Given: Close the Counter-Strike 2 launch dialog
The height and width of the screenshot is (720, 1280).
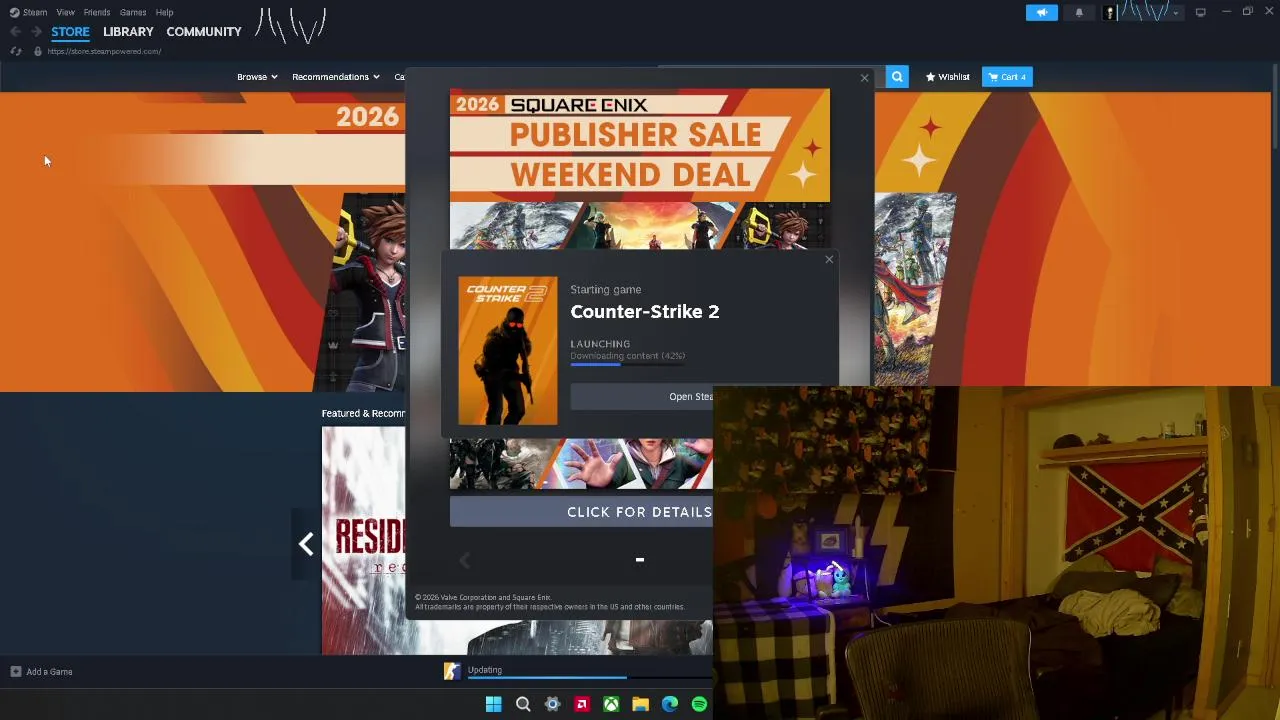Looking at the screenshot, I should [x=829, y=260].
